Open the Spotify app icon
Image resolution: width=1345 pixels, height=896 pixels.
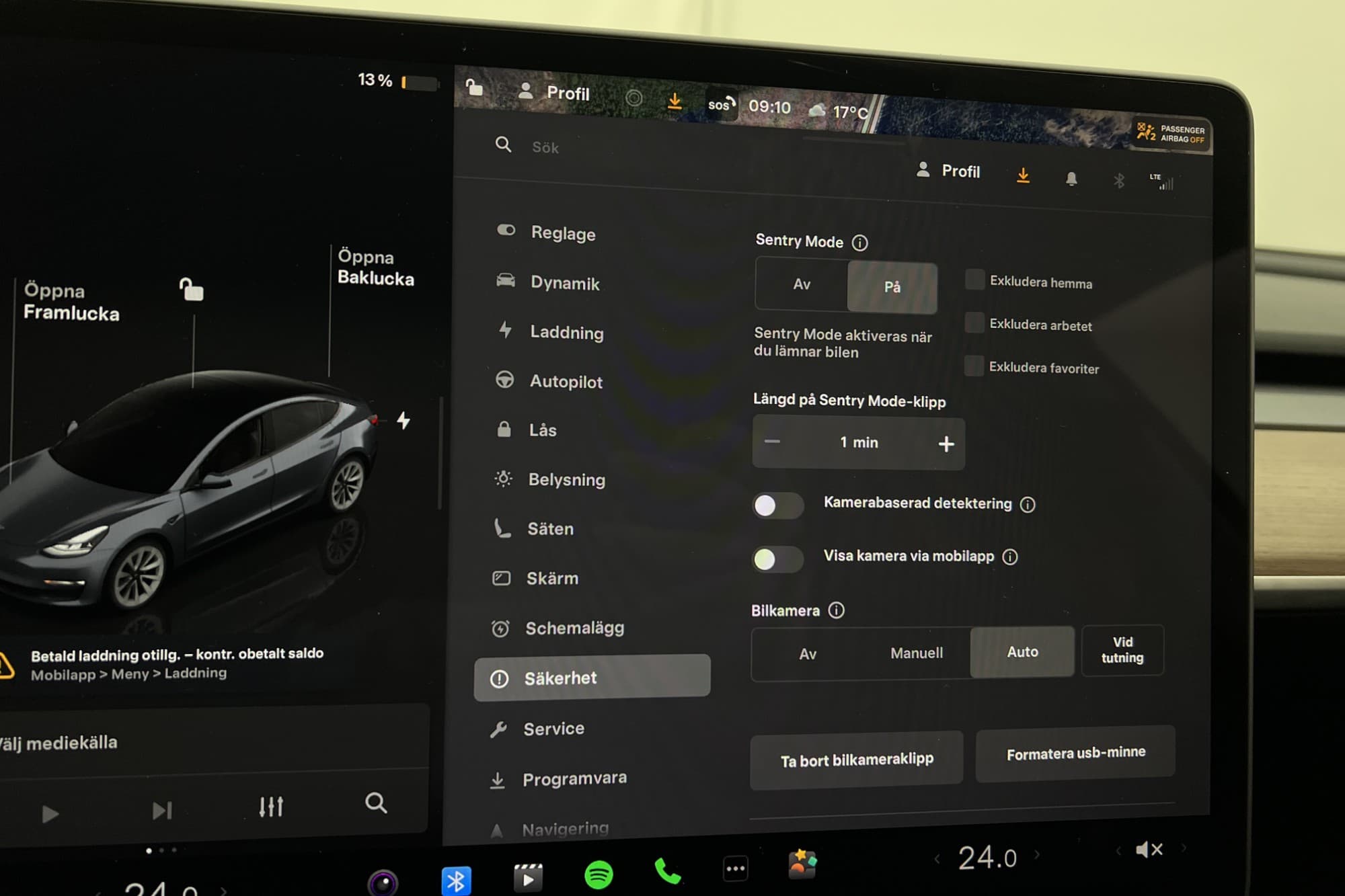(x=598, y=874)
